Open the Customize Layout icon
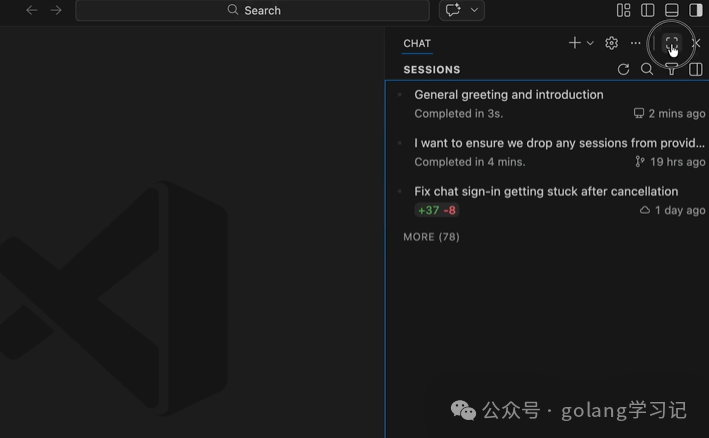The height and width of the screenshot is (438, 709). coord(624,10)
